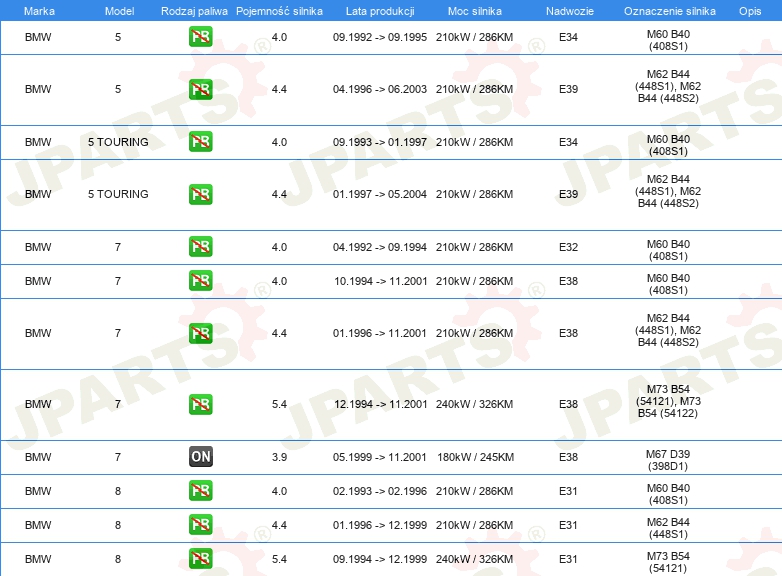Image resolution: width=782 pixels, height=576 pixels.
Task: Click petrol icon in 01.1996 -> 12.1999 row
Action: [x=200, y=525]
